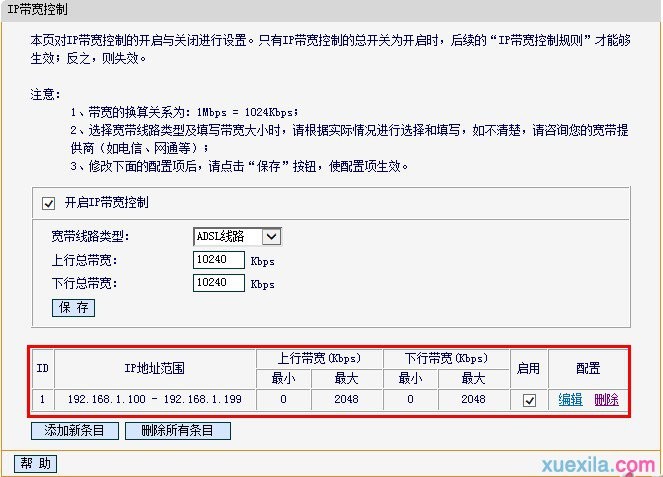Select the IP range 192.168.1.100 - 192.168.1.199 cell
The height and width of the screenshot is (477, 663).
point(155,399)
